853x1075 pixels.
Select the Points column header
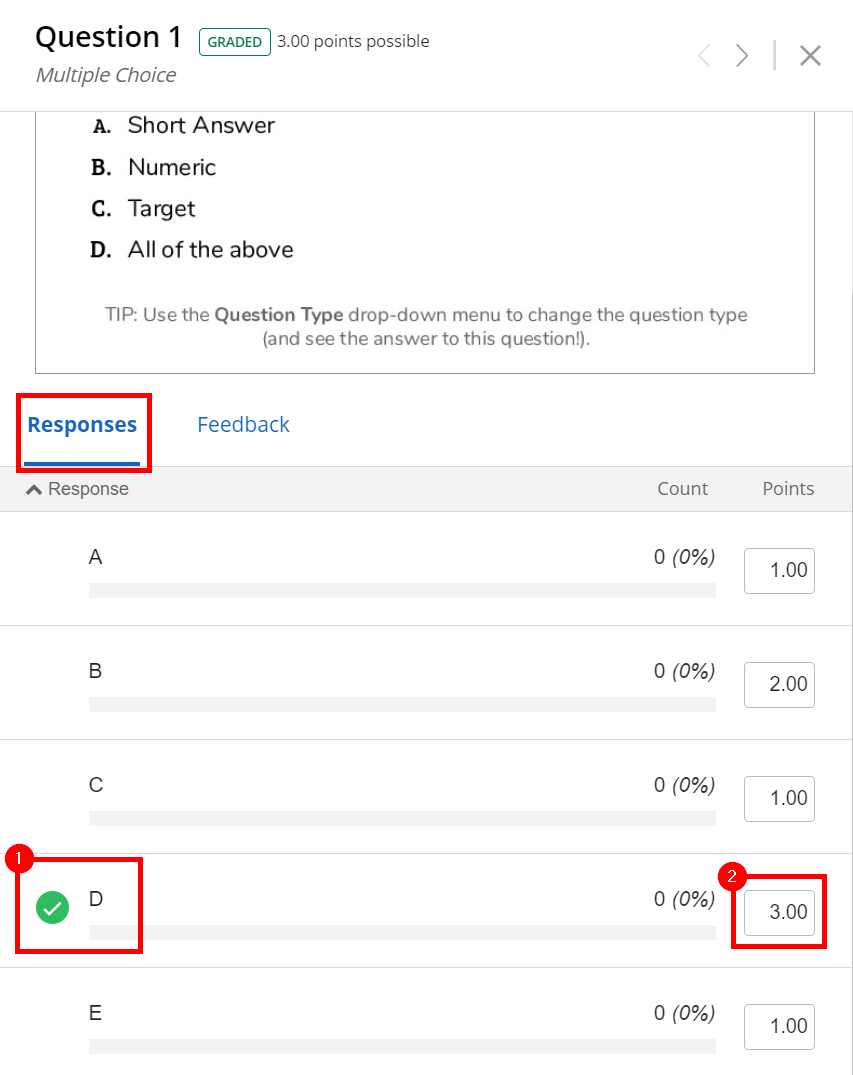pyautogui.click(x=787, y=488)
